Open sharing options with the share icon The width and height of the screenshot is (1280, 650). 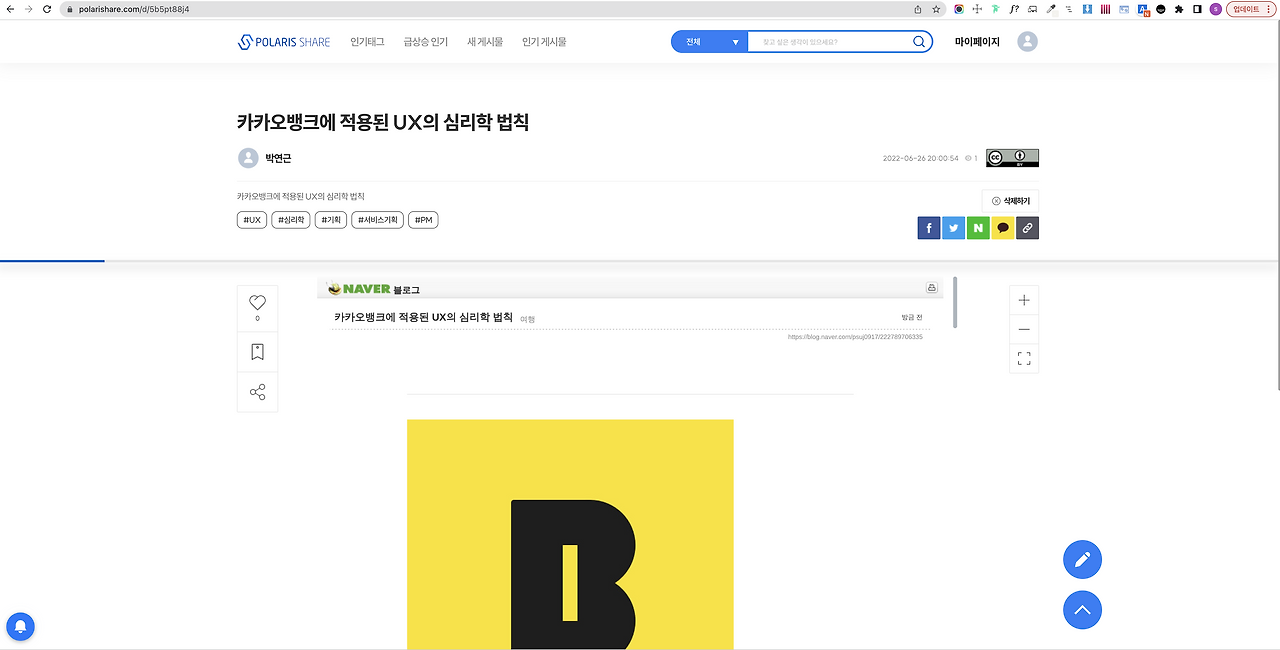point(257,392)
